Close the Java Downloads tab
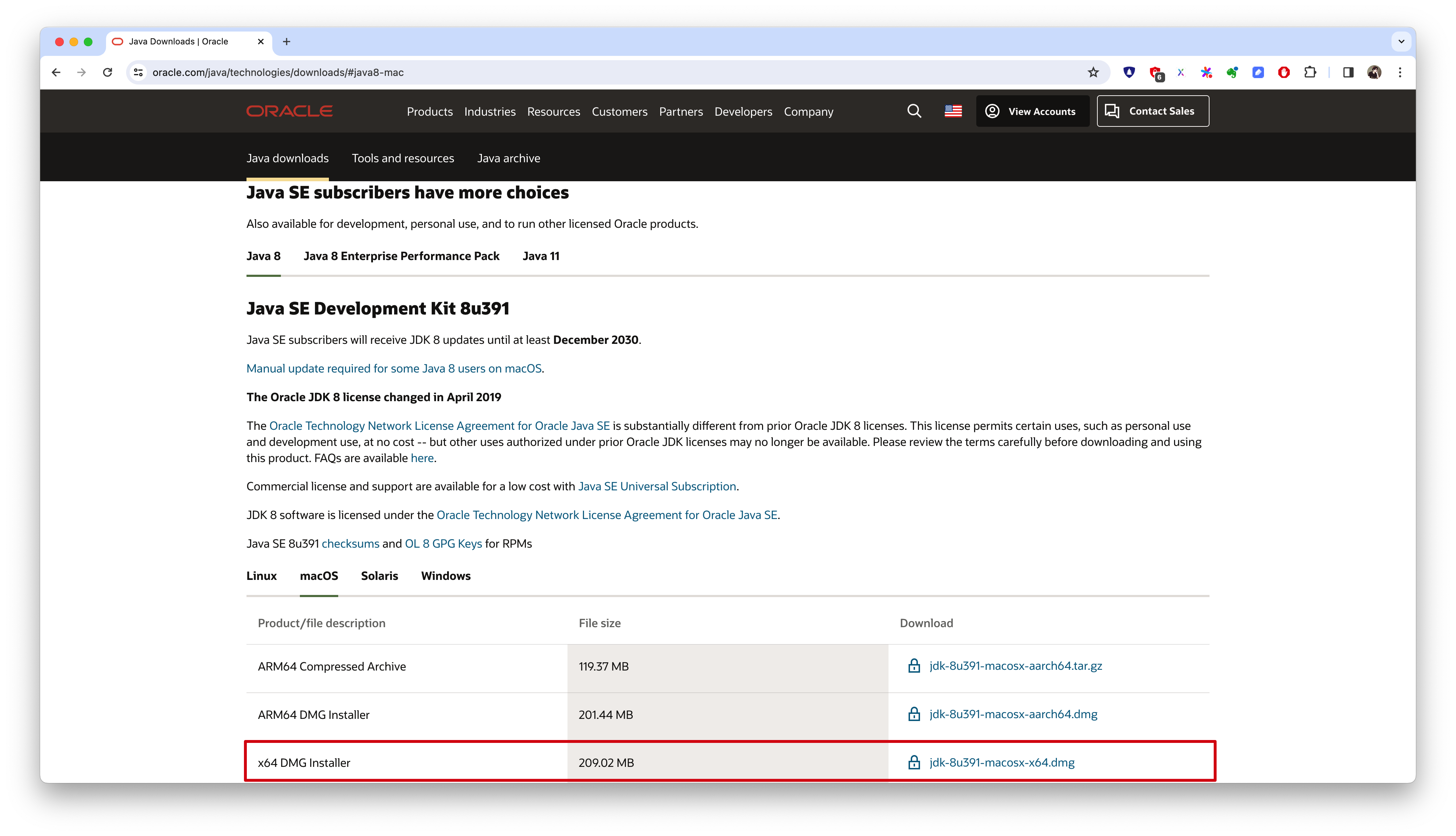1456x836 pixels. pyautogui.click(x=261, y=41)
